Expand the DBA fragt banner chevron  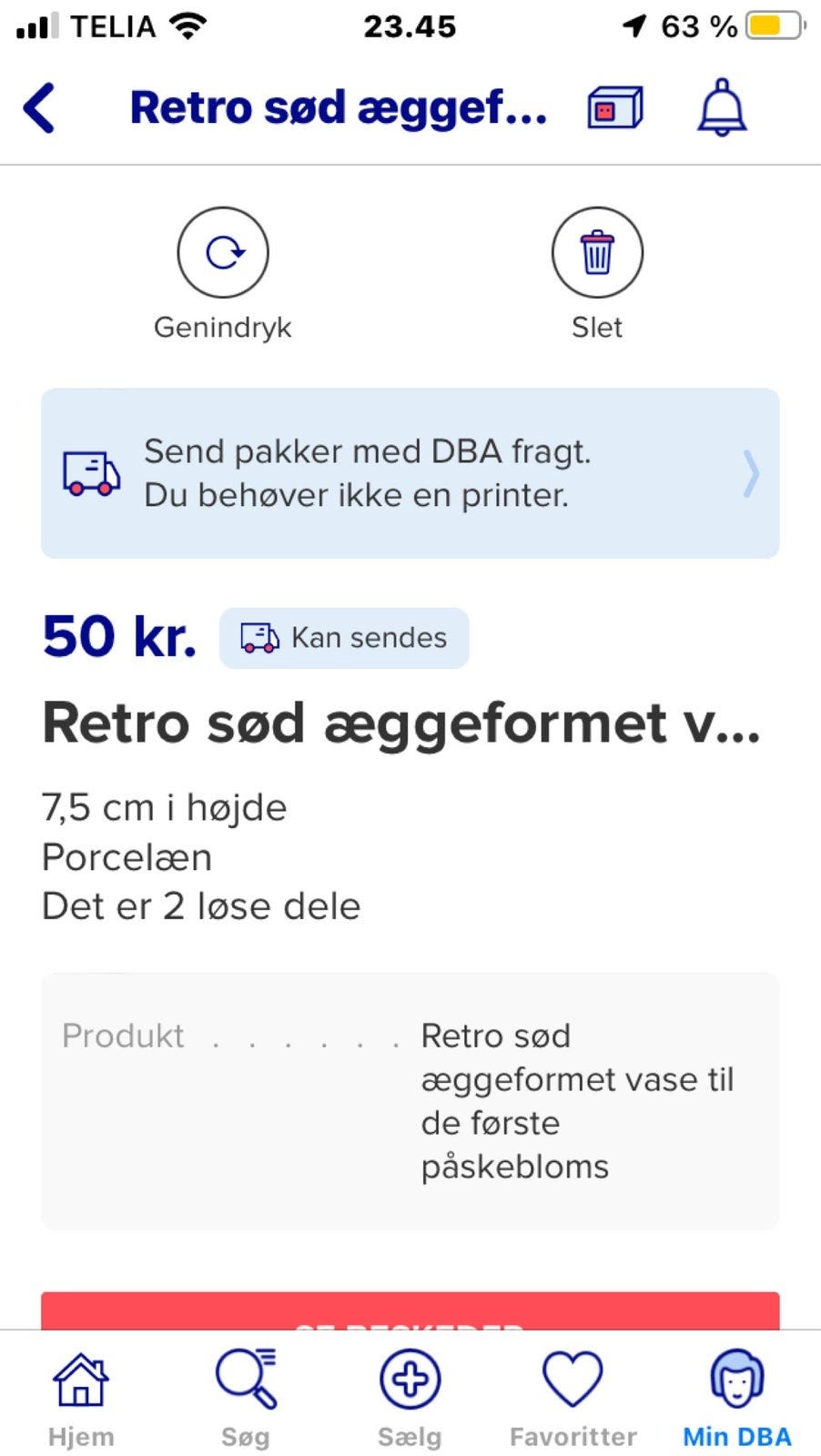point(751,473)
